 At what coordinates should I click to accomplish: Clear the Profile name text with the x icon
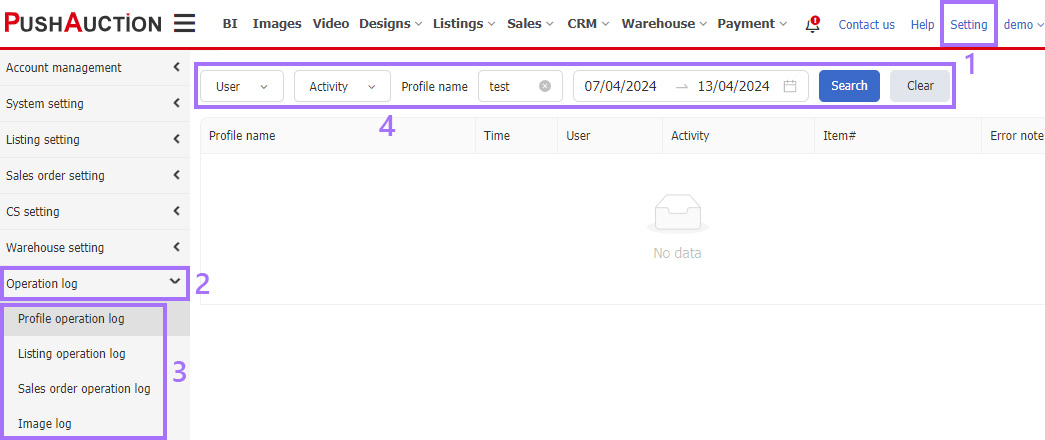click(x=545, y=86)
